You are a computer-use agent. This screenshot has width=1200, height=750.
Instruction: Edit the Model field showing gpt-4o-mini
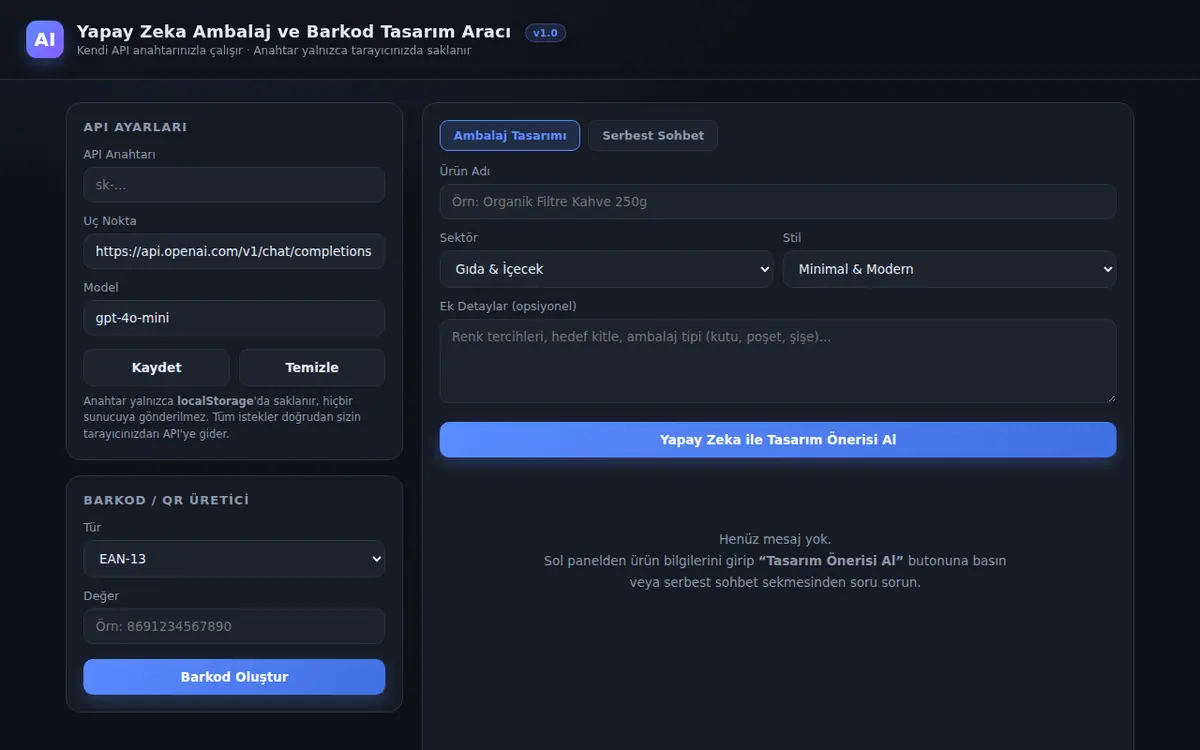pos(234,318)
